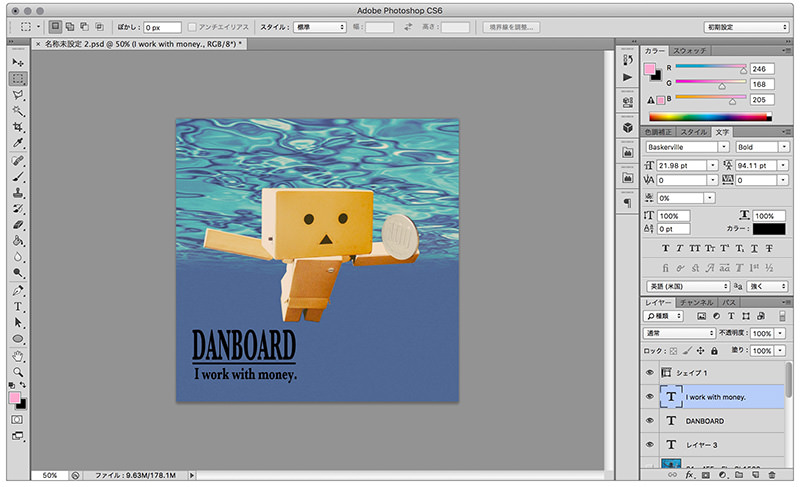800x487 pixels.
Task: Add layer mask button
Action: coord(706,475)
